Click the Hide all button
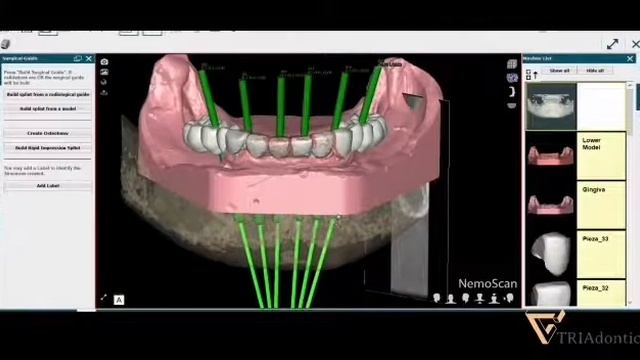This screenshot has width=640, height=360. [x=595, y=71]
